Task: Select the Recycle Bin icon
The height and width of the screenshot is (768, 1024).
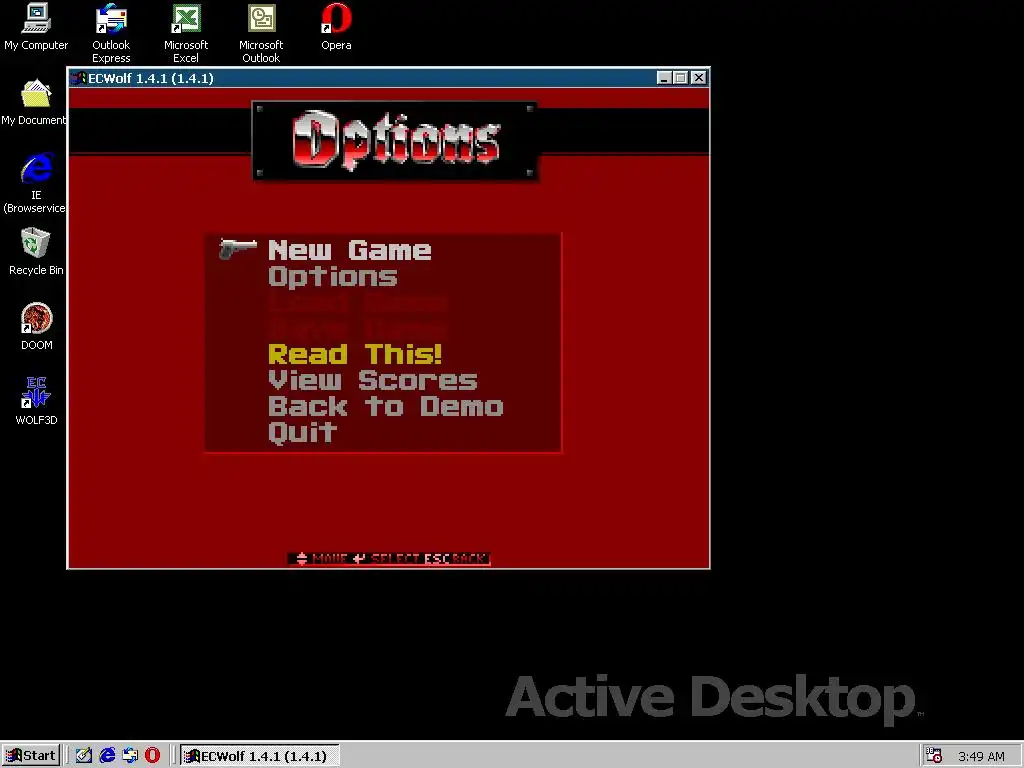Action: click(36, 251)
